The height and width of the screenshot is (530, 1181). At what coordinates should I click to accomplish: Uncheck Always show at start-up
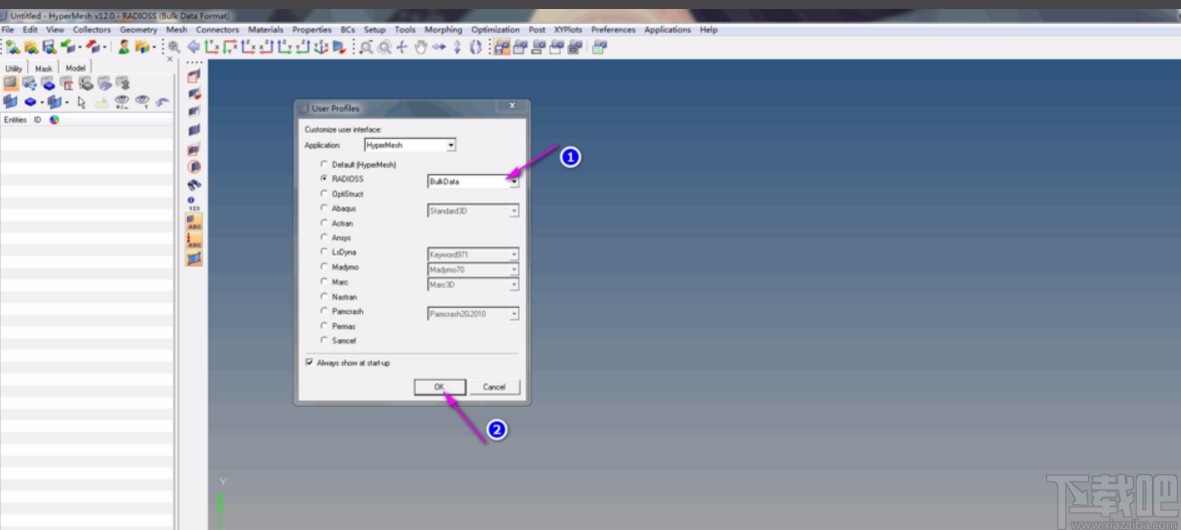(309, 363)
